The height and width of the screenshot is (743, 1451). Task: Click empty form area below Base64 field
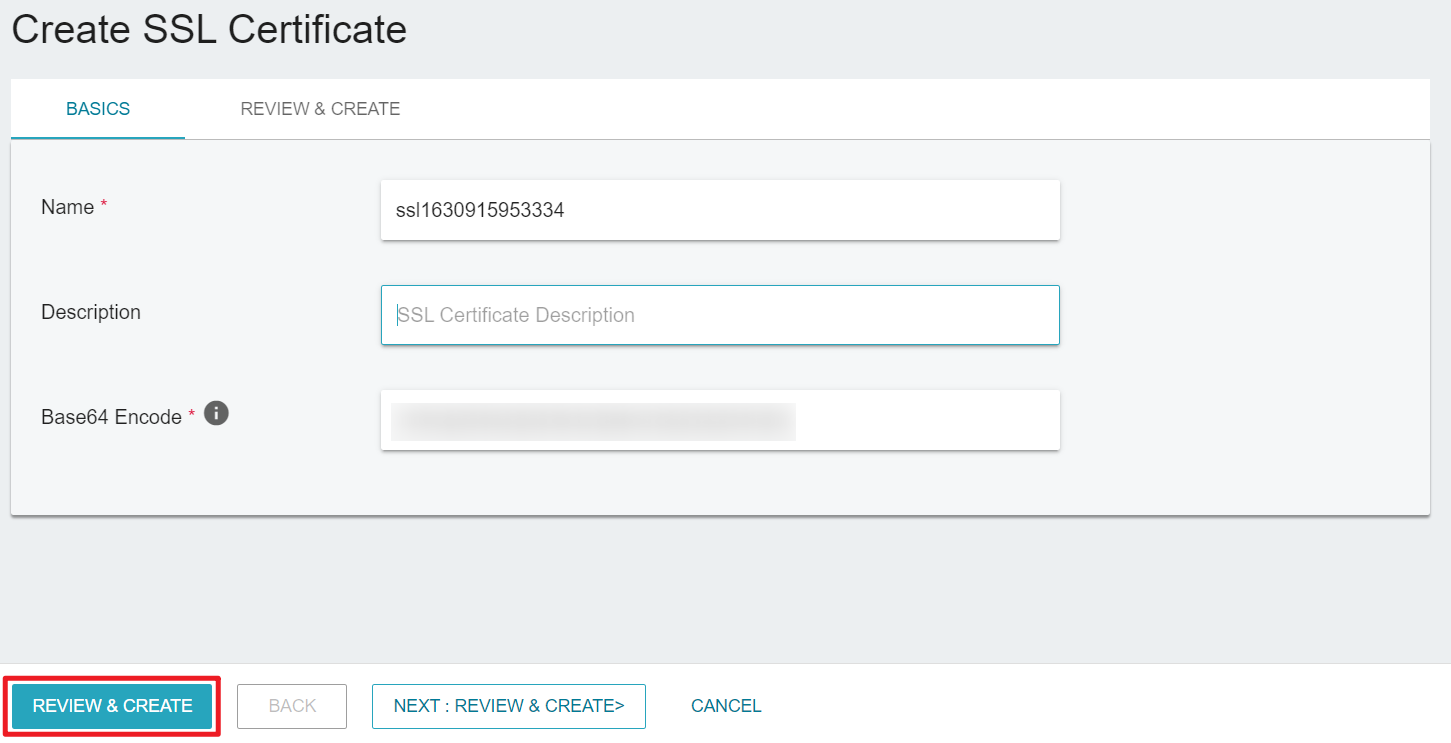tap(720, 483)
